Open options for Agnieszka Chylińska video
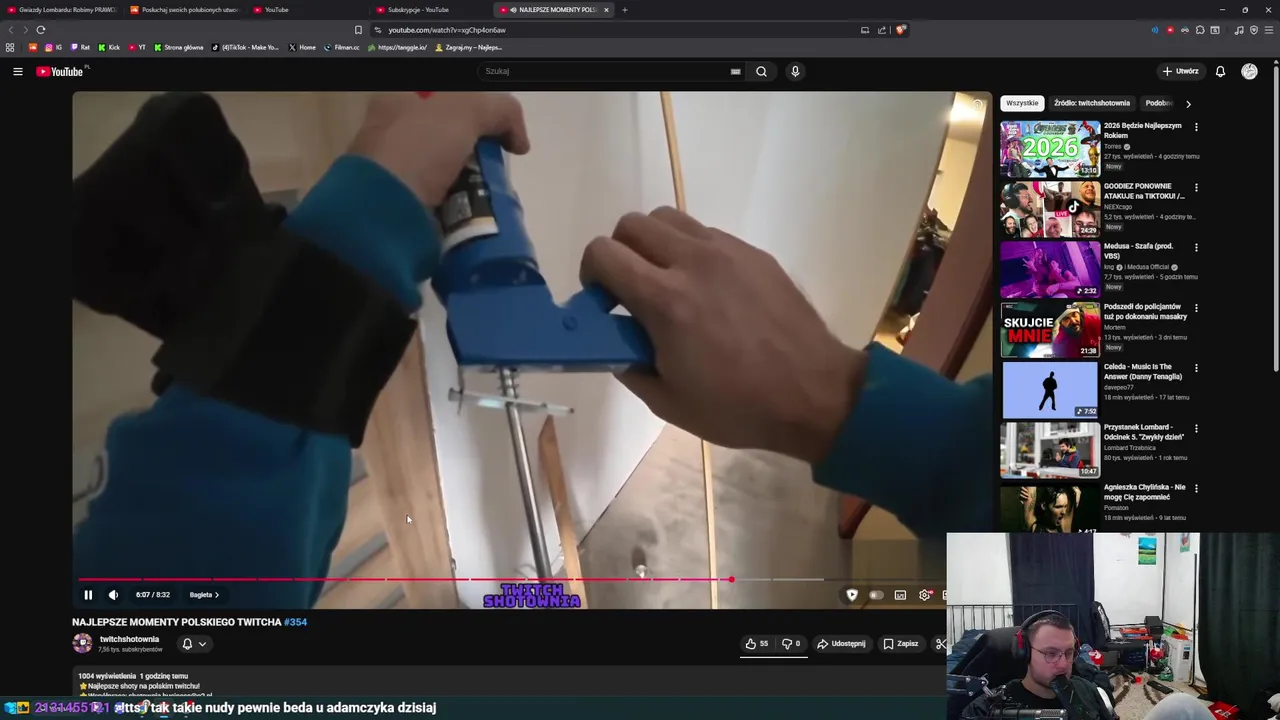Image resolution: width=1280 pixels, height=720 pixels. click(1196, 488)
